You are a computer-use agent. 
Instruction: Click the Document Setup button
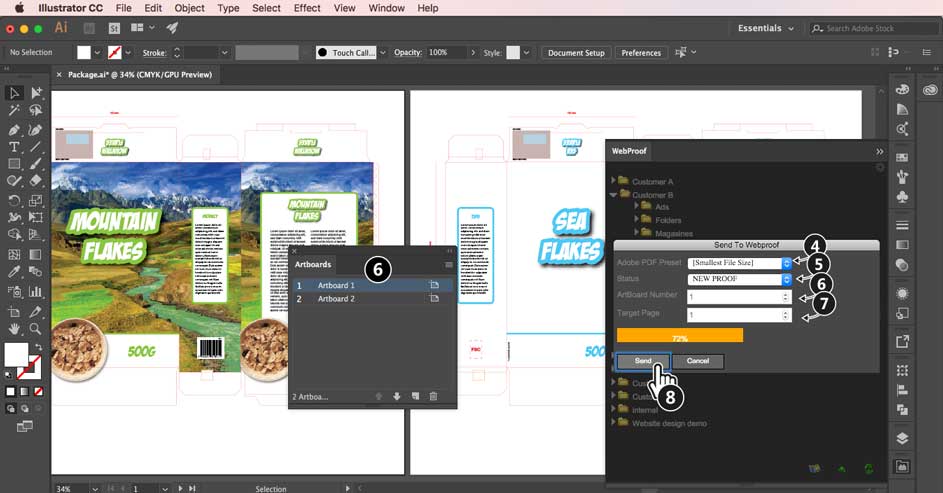[x=576, y=52]
